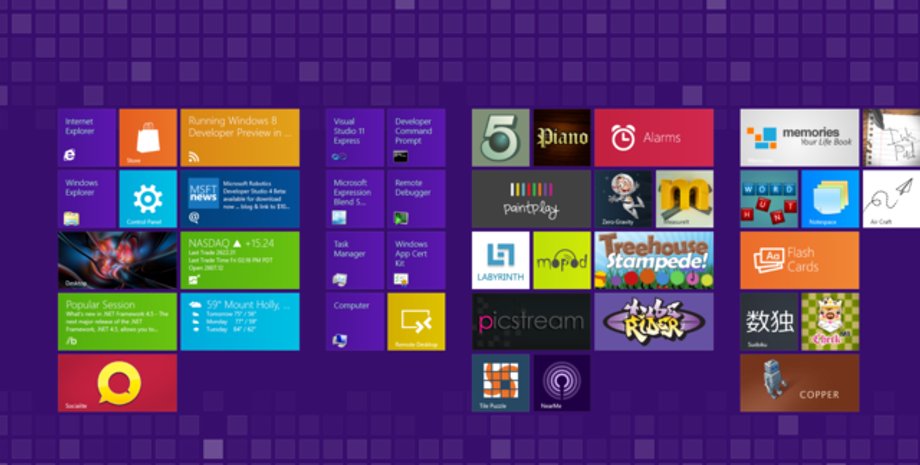The image size is (920, 465).
Task: Open the NearMe app tile
Action: 561,382
